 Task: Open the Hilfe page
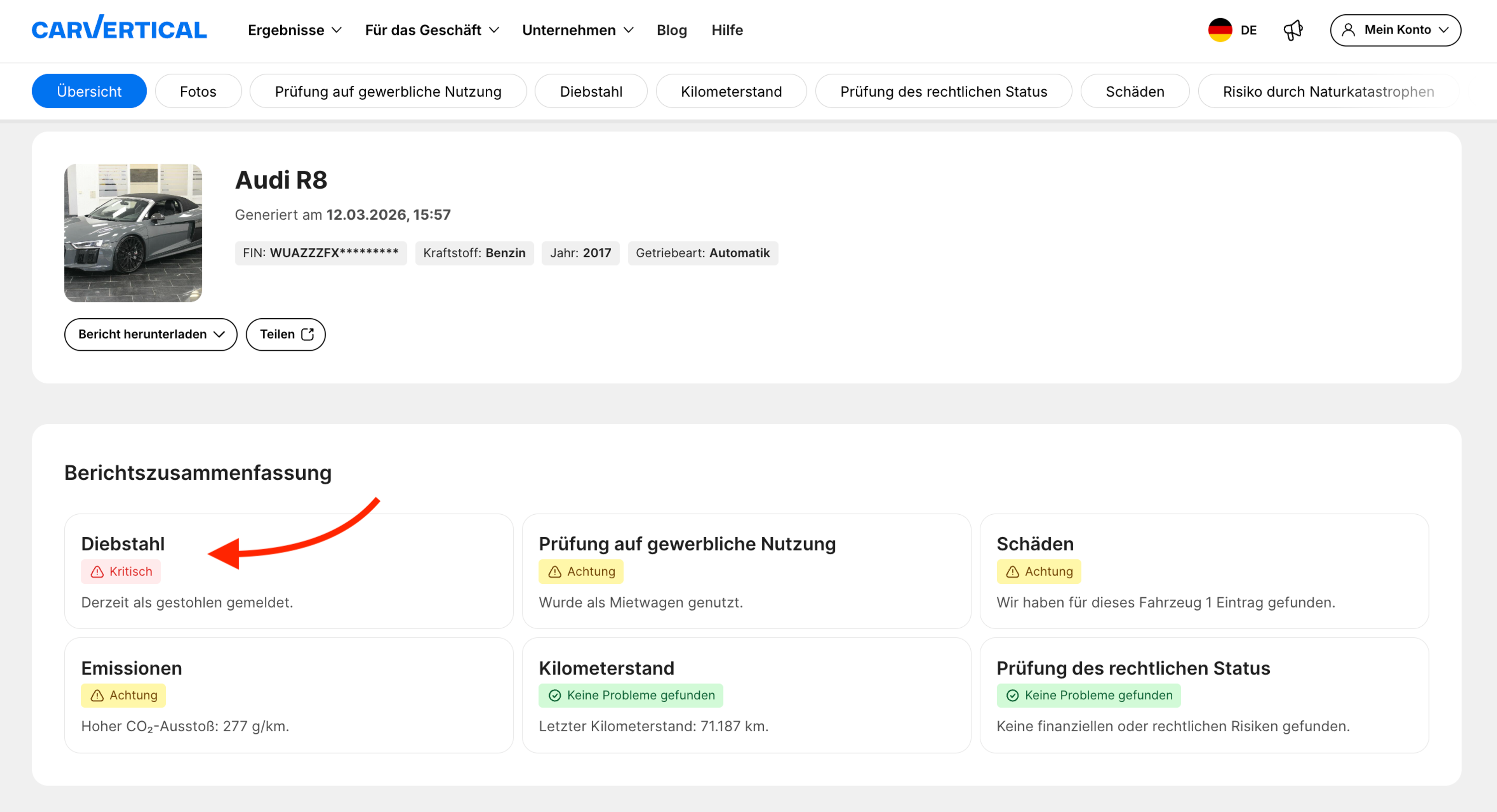click(727, 30)
